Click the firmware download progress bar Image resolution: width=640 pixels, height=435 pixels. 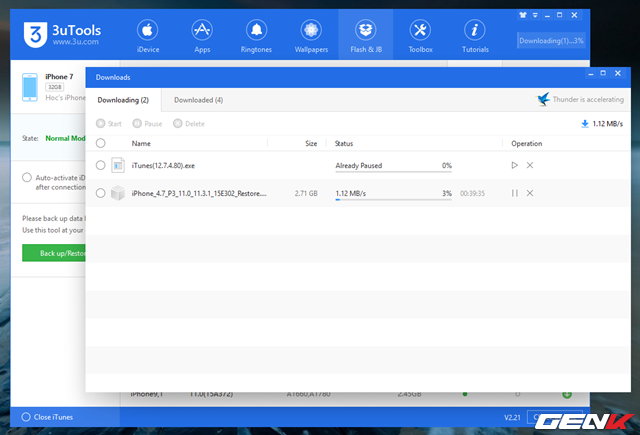point(393,200)
